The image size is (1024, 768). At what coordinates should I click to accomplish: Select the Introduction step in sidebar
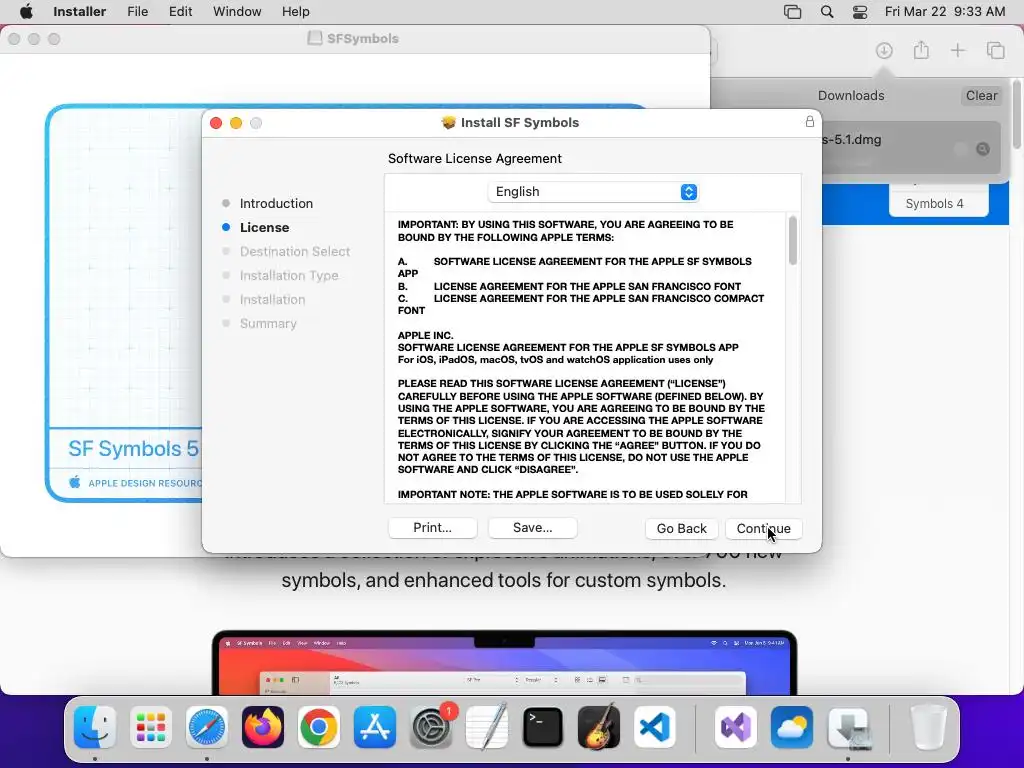coord(276,203)
